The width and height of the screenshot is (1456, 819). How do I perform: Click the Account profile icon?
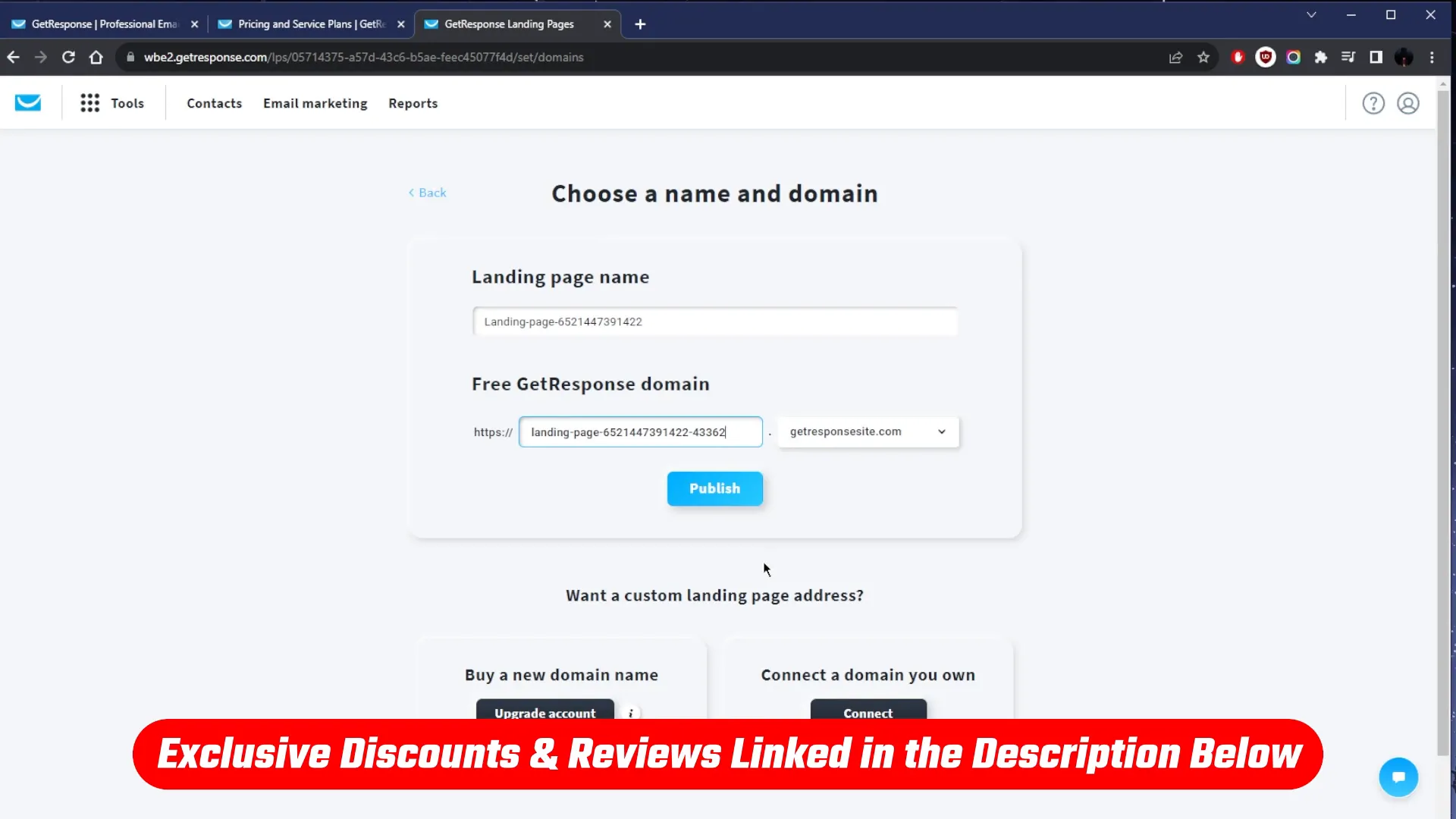1408,103
